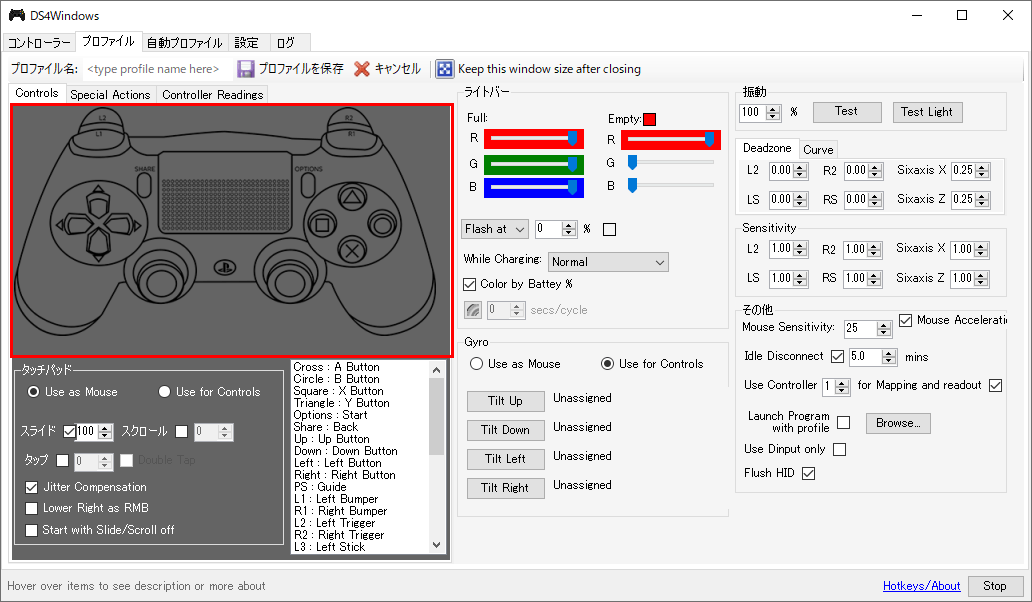1032x602 pixels.
Task: Enable Use Dinput only checkbox
Action: click(x=839, y=449)
